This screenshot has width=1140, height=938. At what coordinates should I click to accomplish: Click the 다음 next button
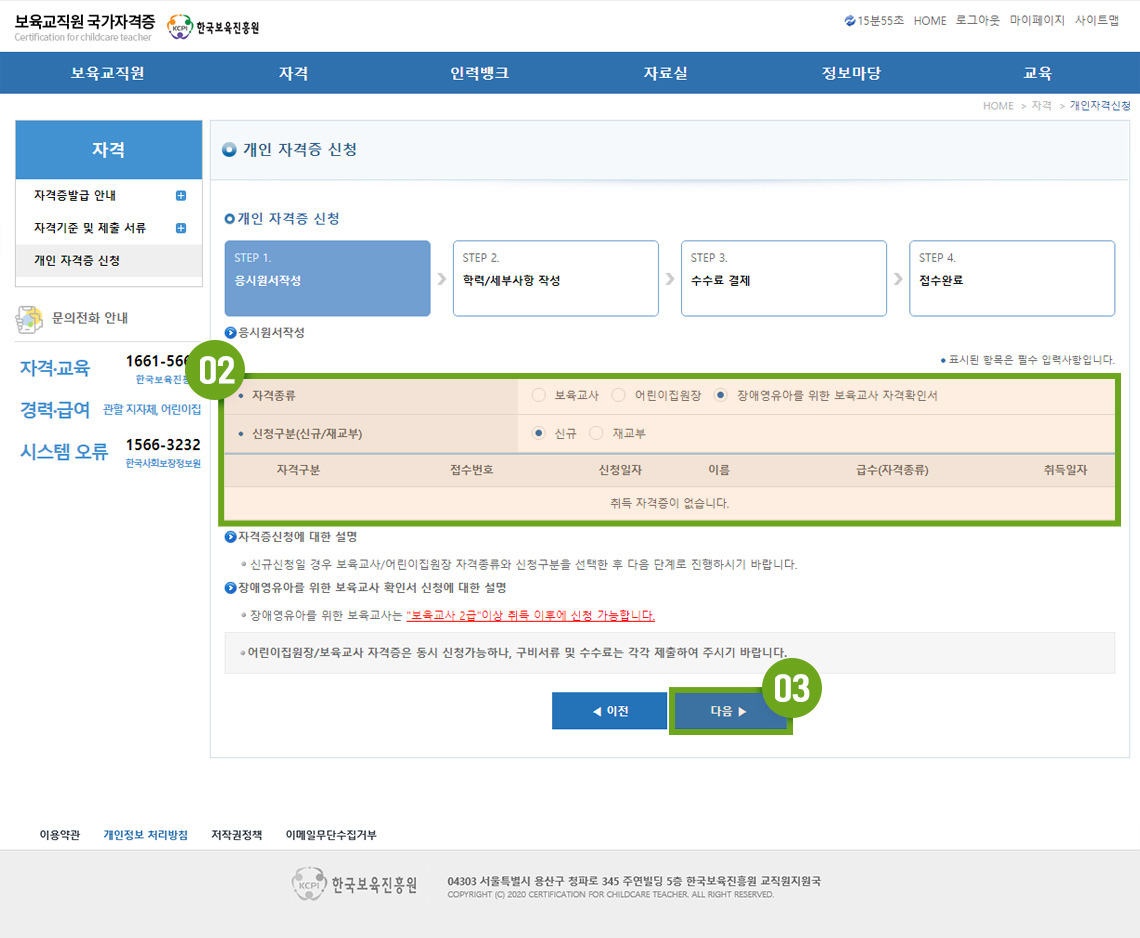tap(729, 711)
